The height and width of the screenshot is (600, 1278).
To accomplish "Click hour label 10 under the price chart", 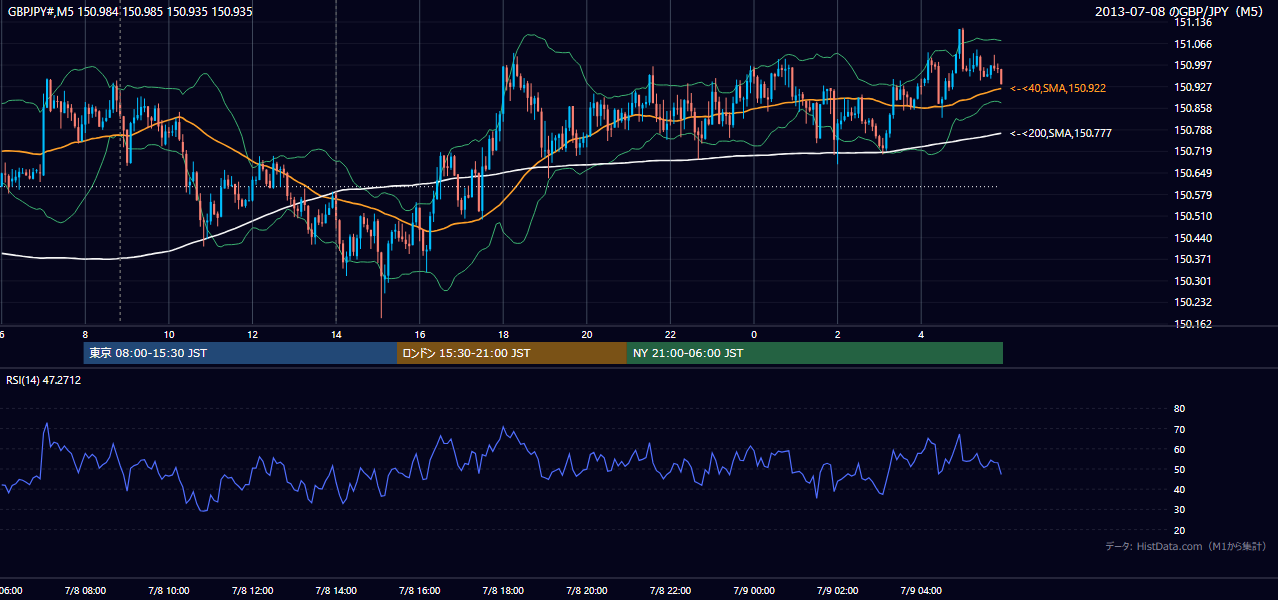I will point(169,335).
